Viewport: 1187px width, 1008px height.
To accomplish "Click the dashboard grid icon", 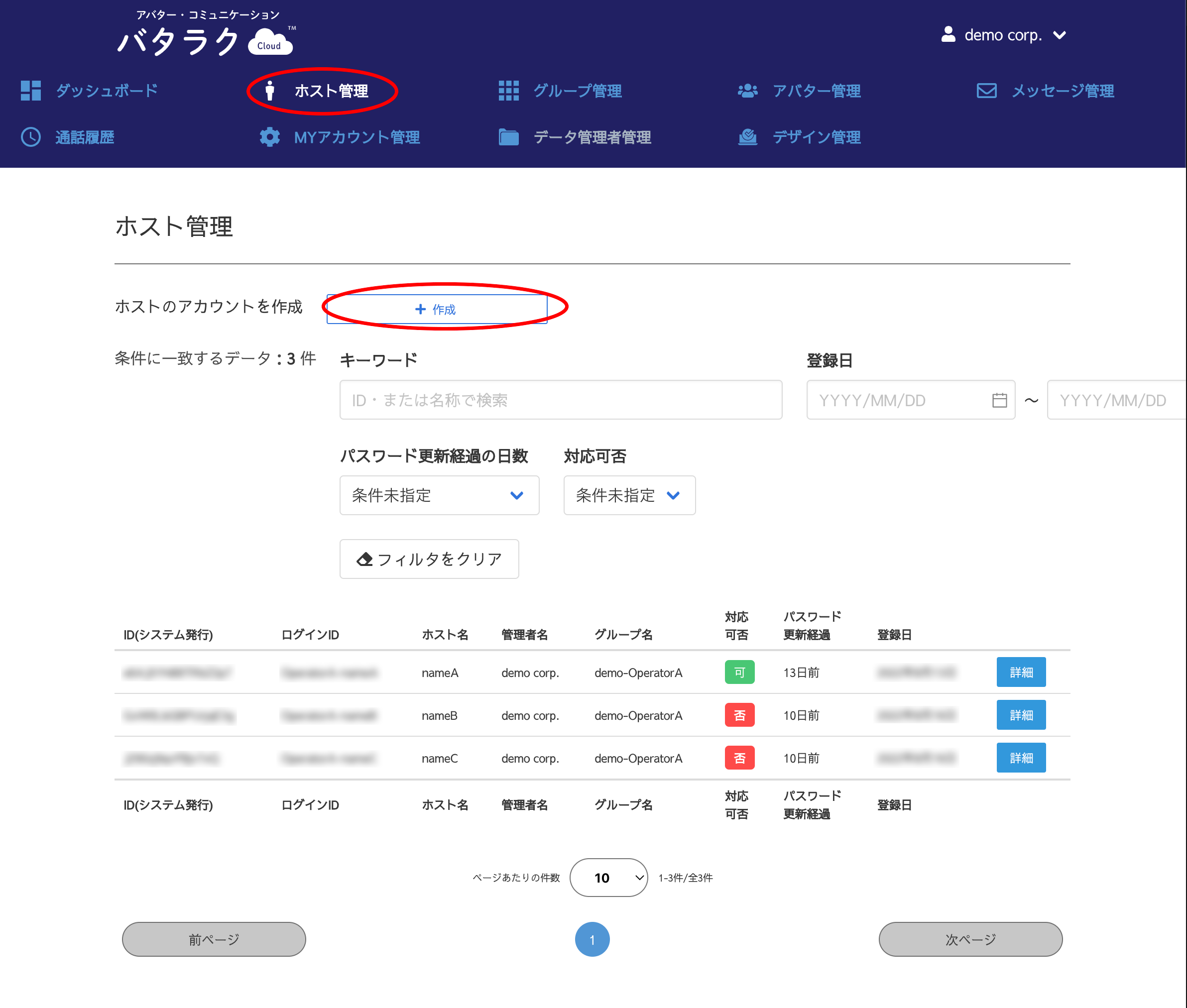I will (x=30, y=90).
